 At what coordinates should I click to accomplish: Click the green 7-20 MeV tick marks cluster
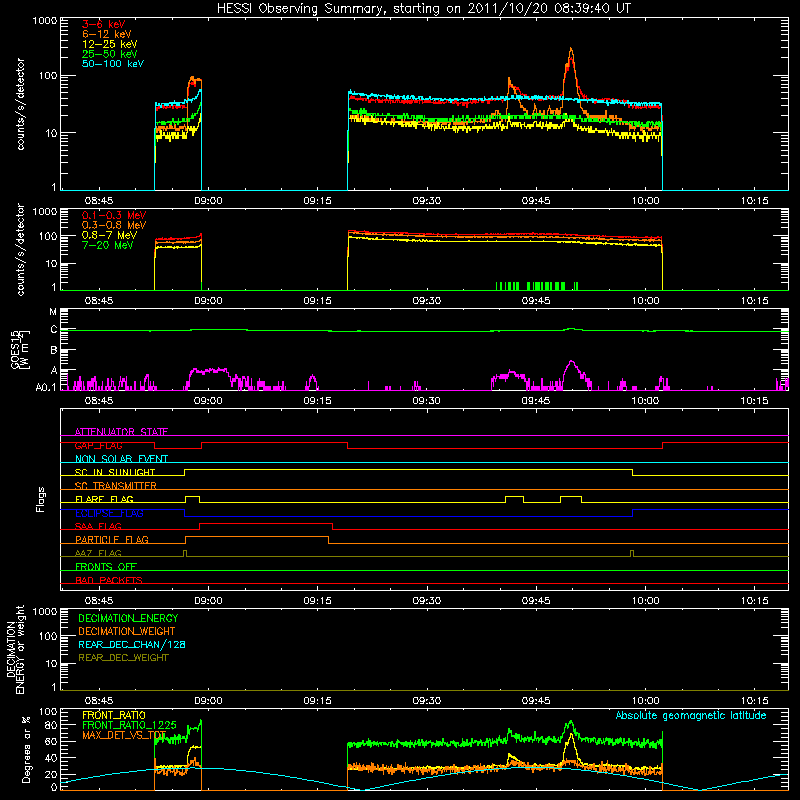pos(537,286)
